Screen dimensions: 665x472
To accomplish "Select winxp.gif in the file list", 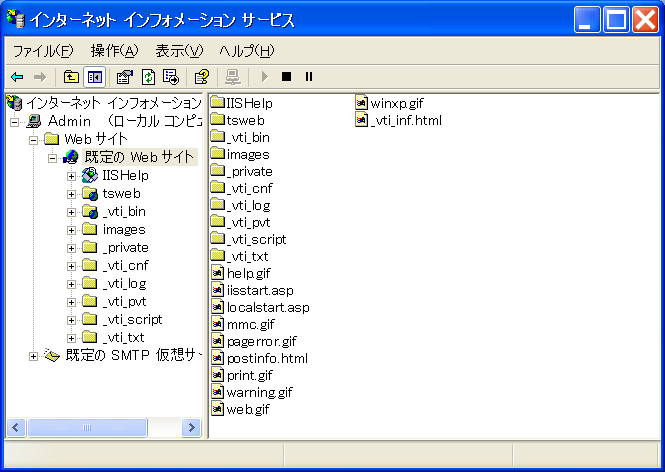I will click(398, 102).
